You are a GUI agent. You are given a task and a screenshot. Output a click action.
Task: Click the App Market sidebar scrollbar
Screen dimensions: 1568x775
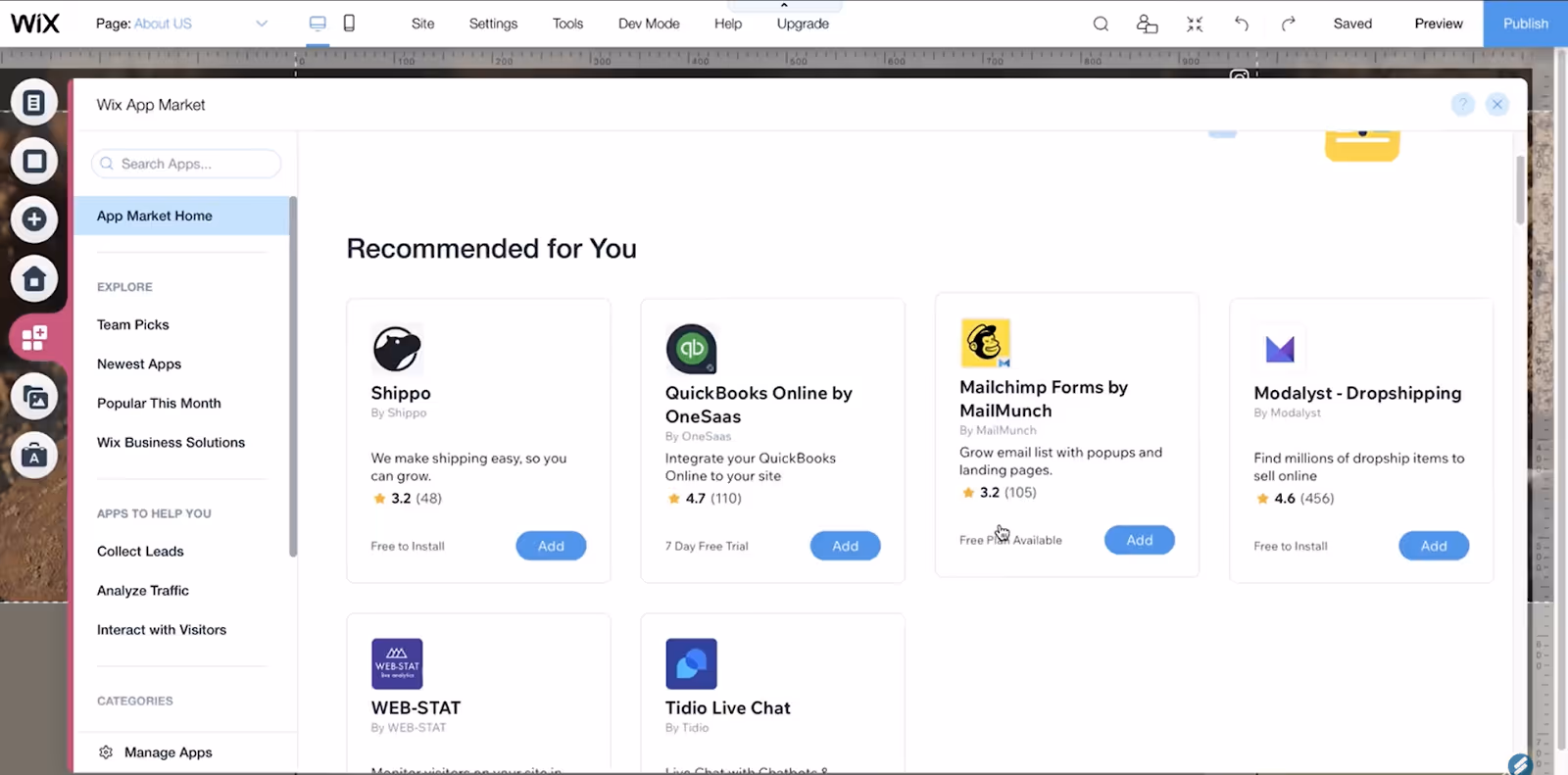click(x=293, y=376)
